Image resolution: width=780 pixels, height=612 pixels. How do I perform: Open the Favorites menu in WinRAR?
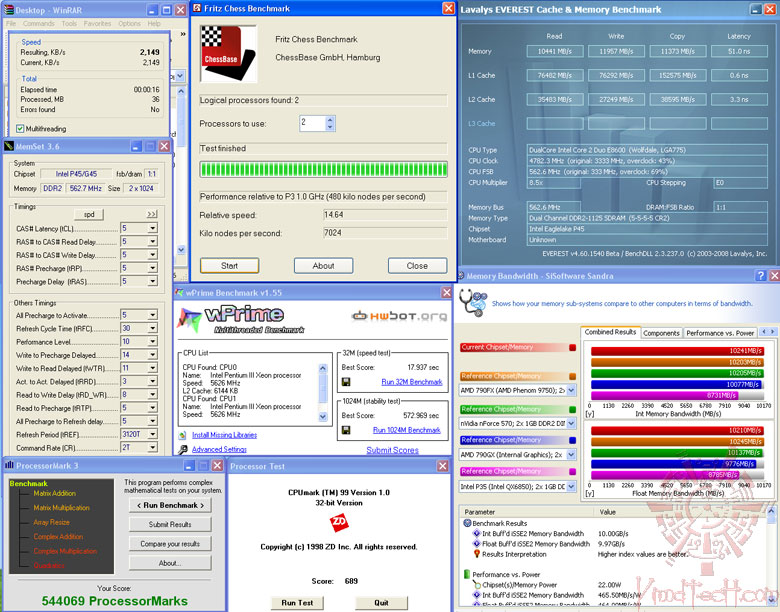pyautogui.click(x=98, y=23)
